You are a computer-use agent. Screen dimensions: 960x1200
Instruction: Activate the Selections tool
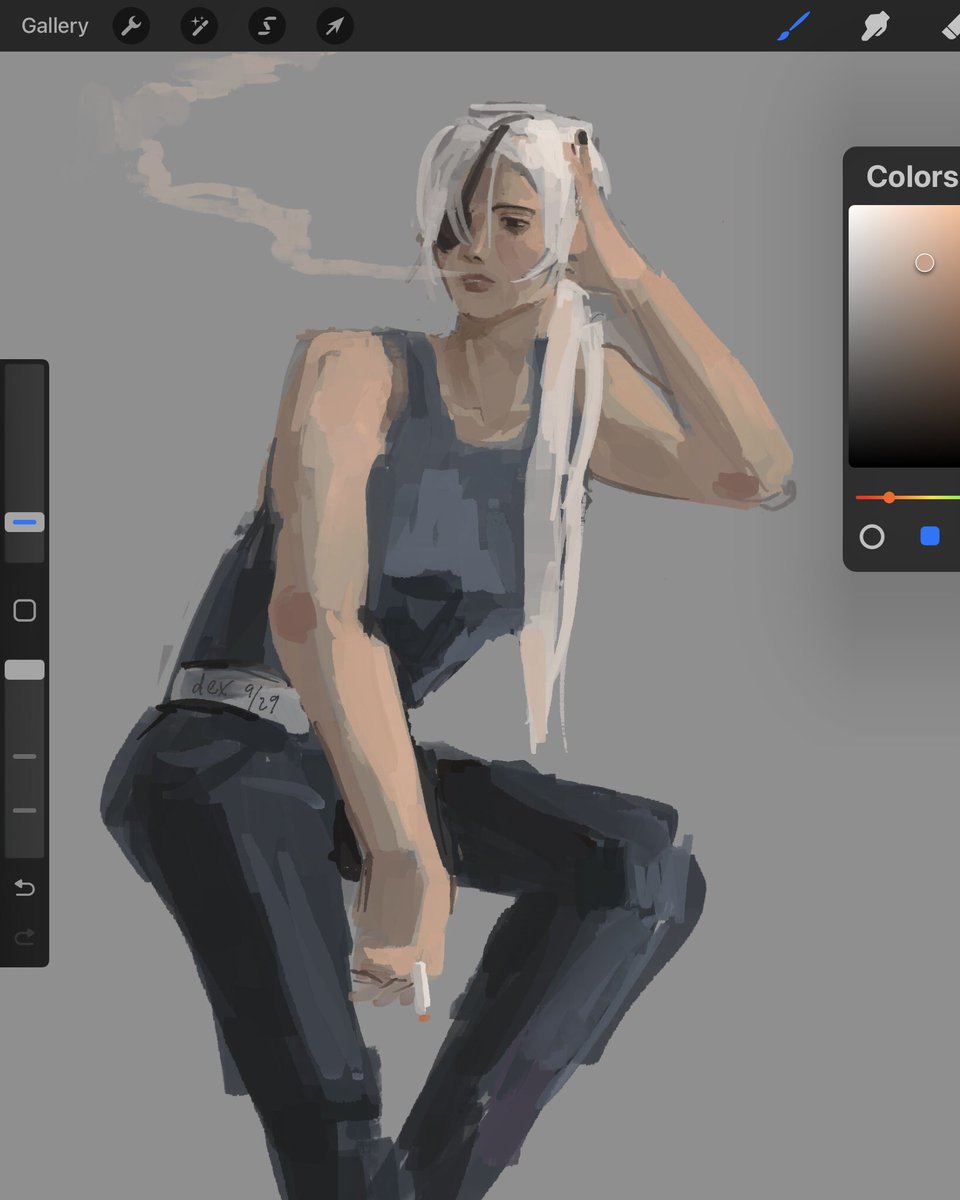[x=266, y=26]
